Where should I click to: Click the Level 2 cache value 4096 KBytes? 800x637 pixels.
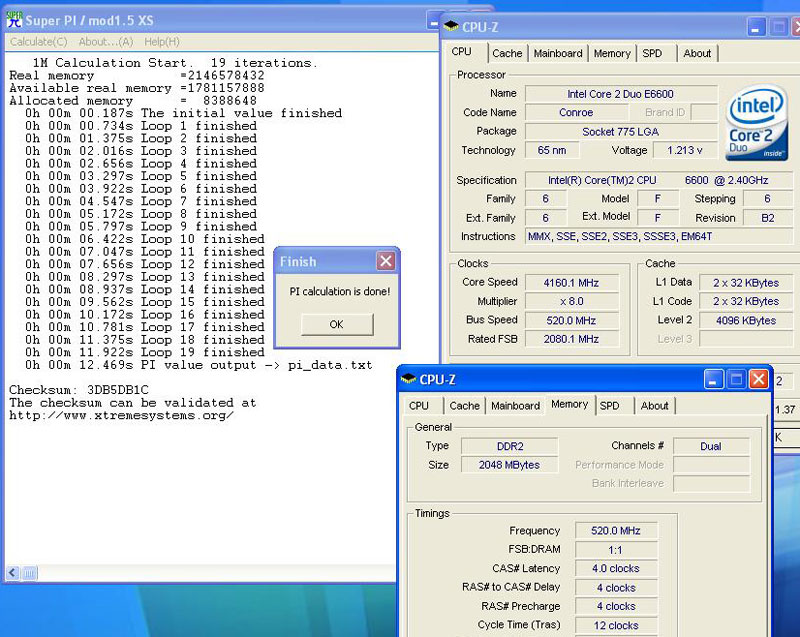[746, 320]
